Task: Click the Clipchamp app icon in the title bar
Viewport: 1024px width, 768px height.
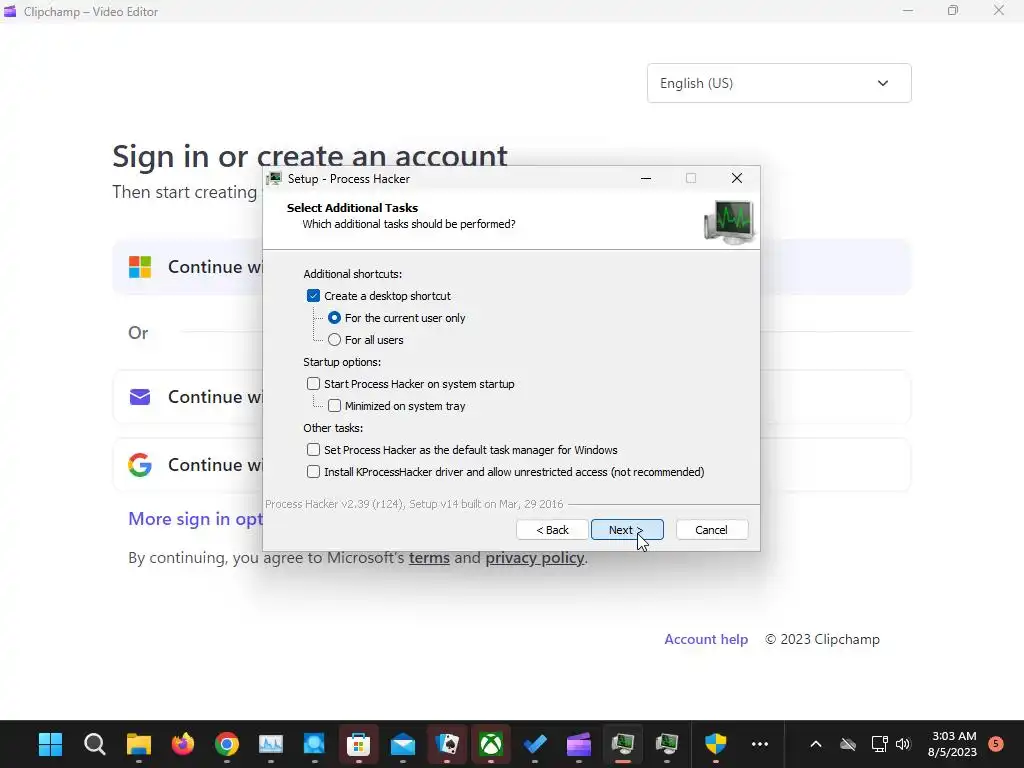Action: pyautogui.click(x=10, y=11)
